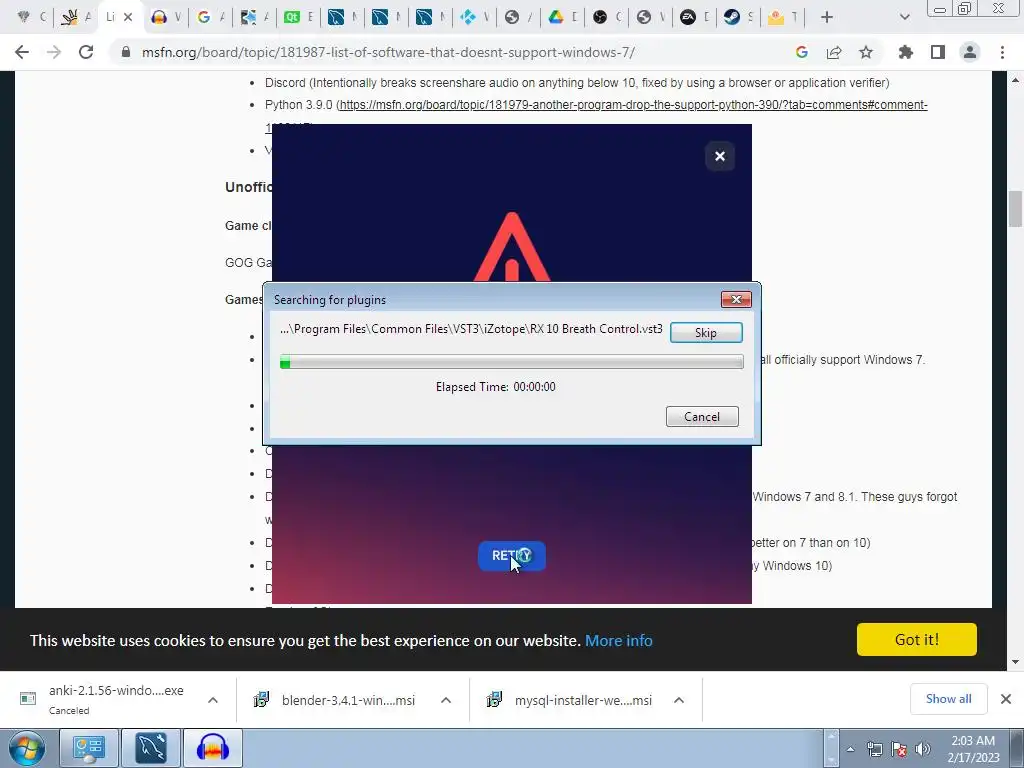Open the Action Center flag icon
Image resolution: width=1024 pixels, height=768 pixels.
click(x=899, y=749)
